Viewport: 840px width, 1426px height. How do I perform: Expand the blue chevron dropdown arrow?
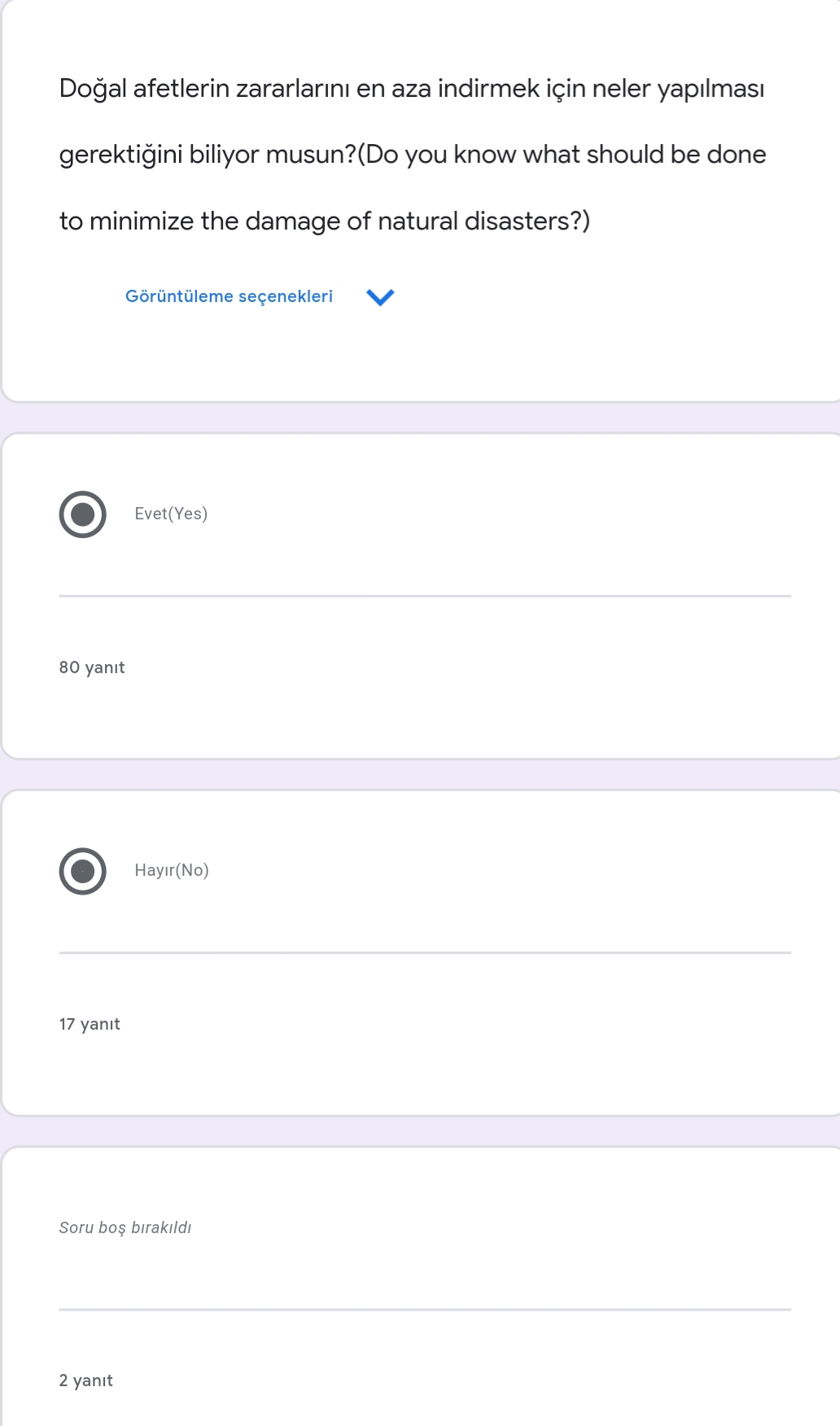(x=380, y=297)
